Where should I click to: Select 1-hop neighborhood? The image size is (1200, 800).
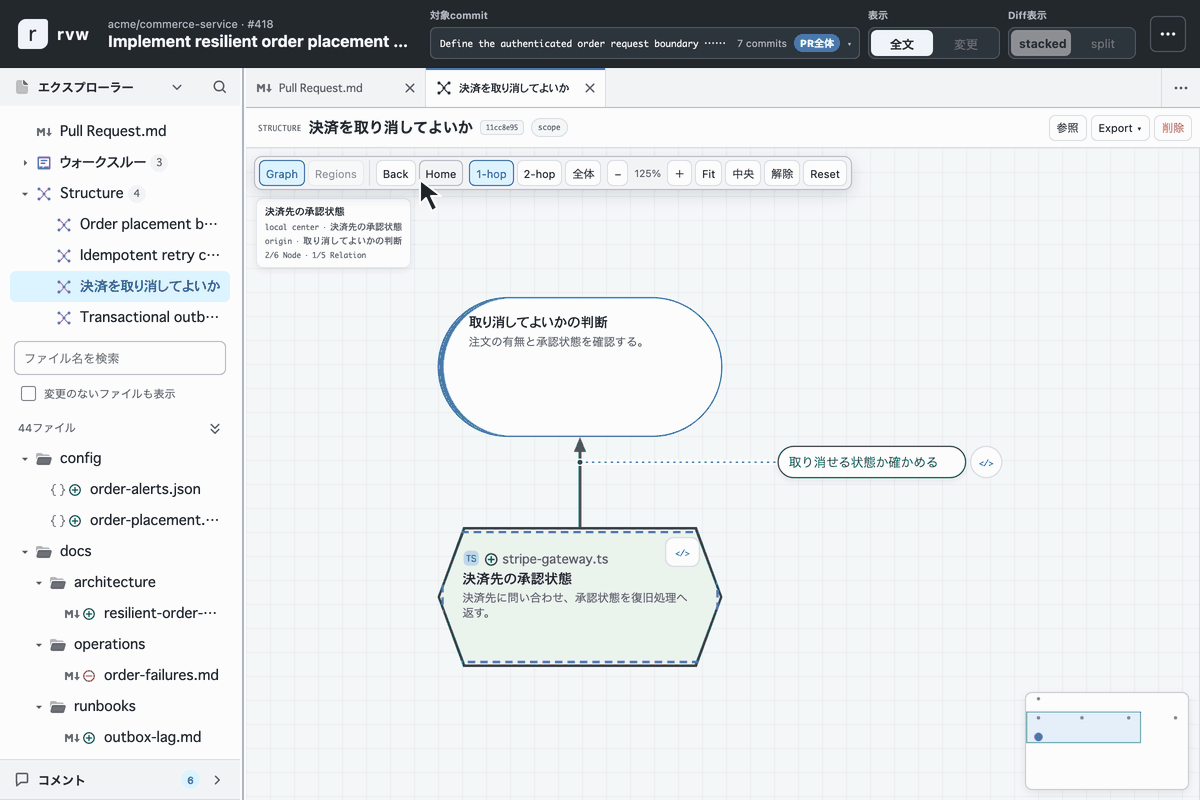click(x=491, y=174)
